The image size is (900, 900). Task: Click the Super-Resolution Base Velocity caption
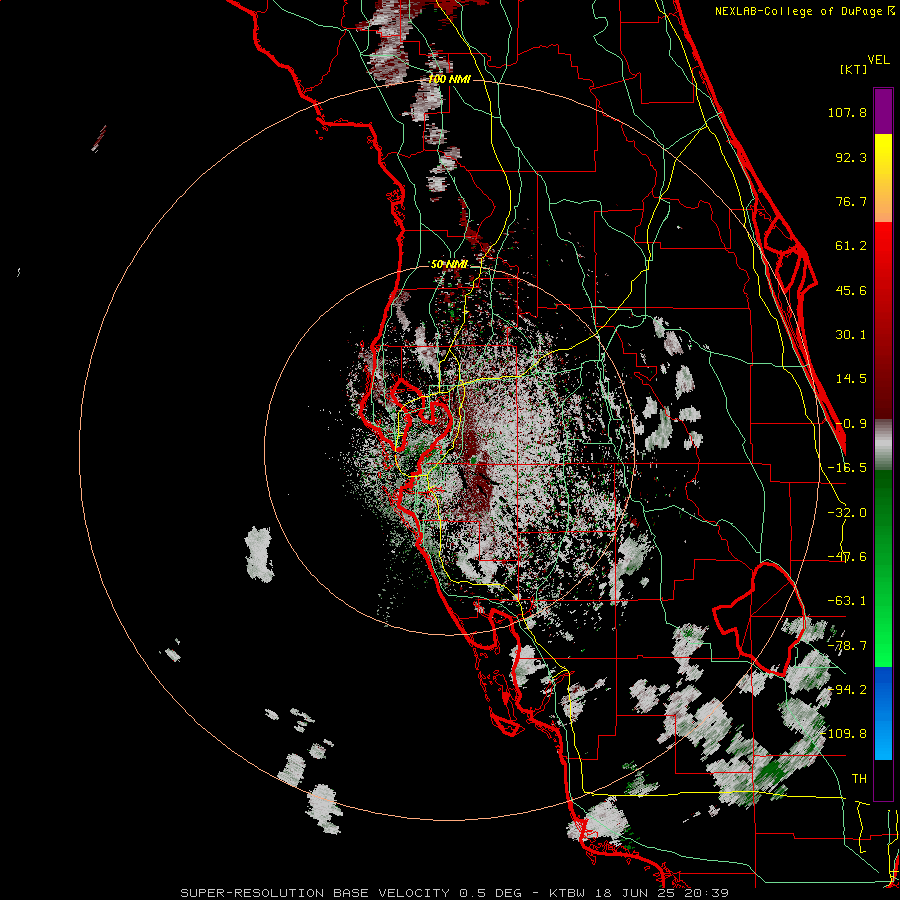point(454,893)
